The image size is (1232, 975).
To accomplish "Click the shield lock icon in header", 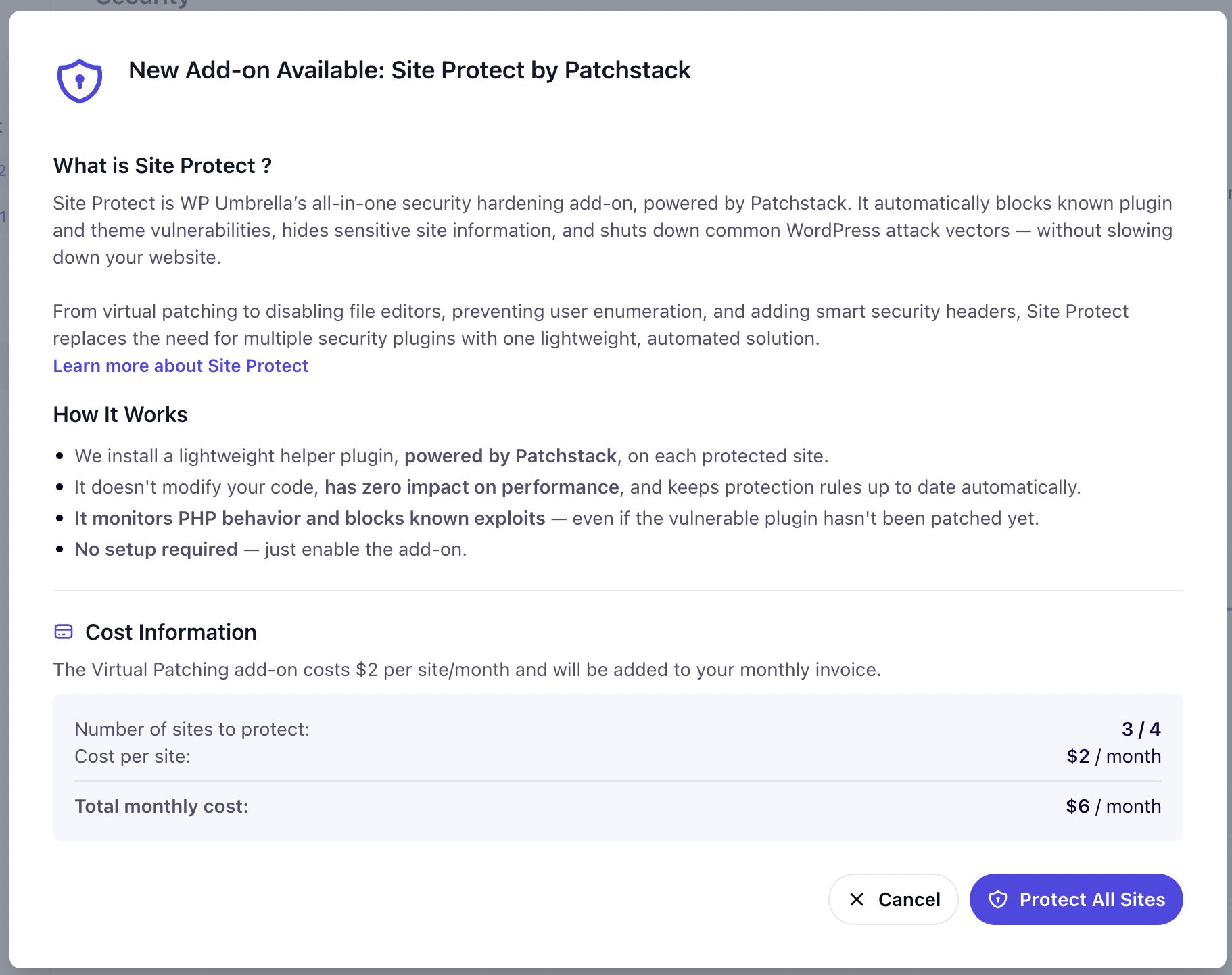I will click(80, 81).
